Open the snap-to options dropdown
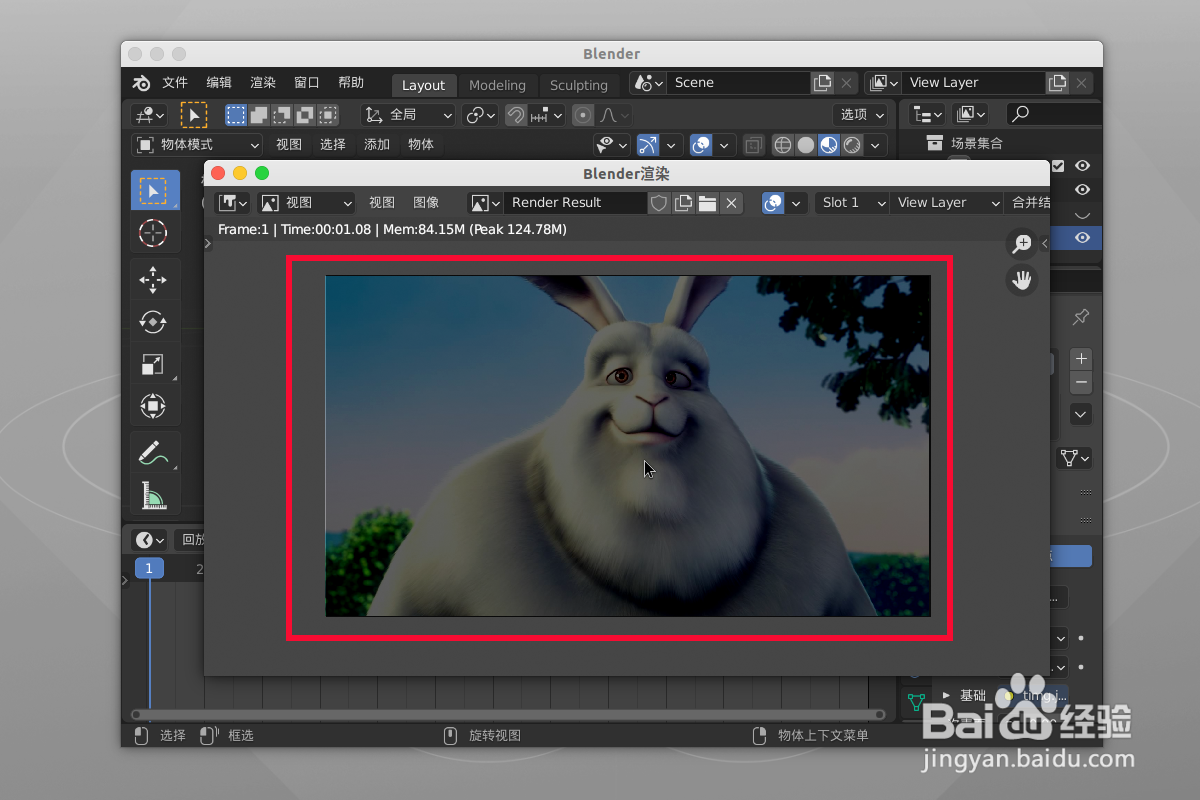This screenshot has height=800, width=1200. point(547,115)
